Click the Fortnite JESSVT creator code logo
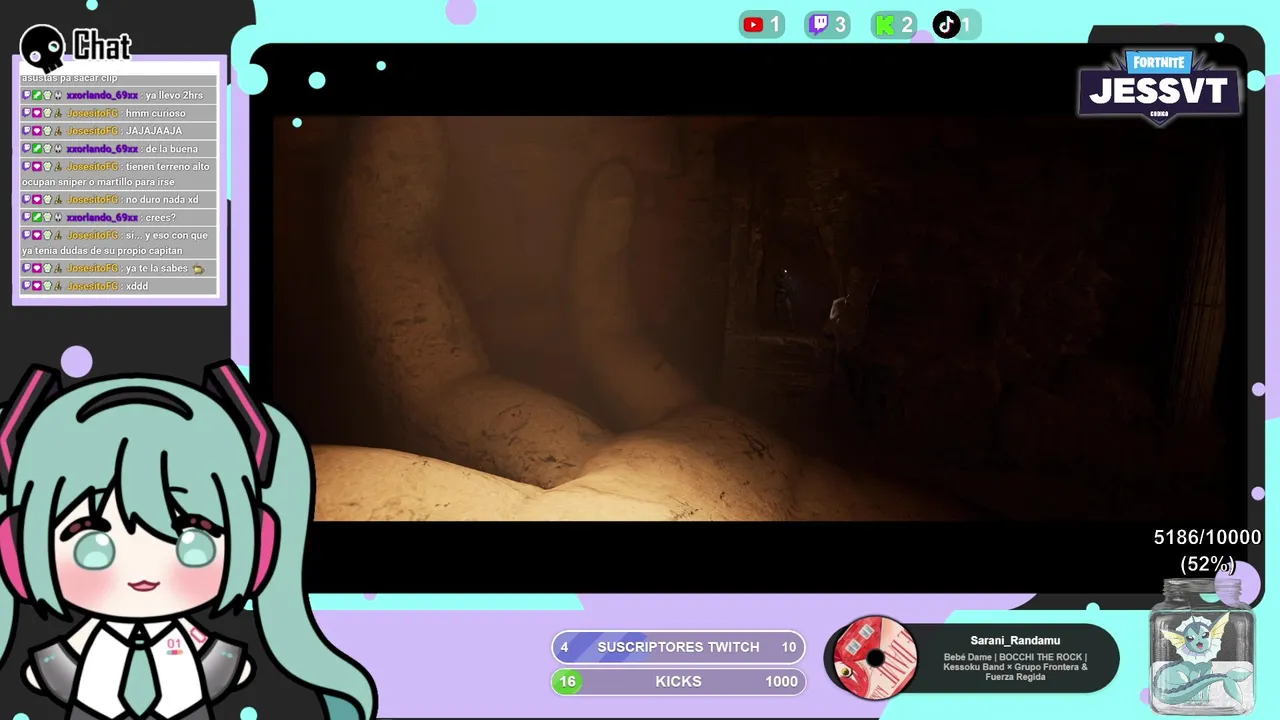The height and width of the screenshot is (720, 1280). pos(1159,87)
